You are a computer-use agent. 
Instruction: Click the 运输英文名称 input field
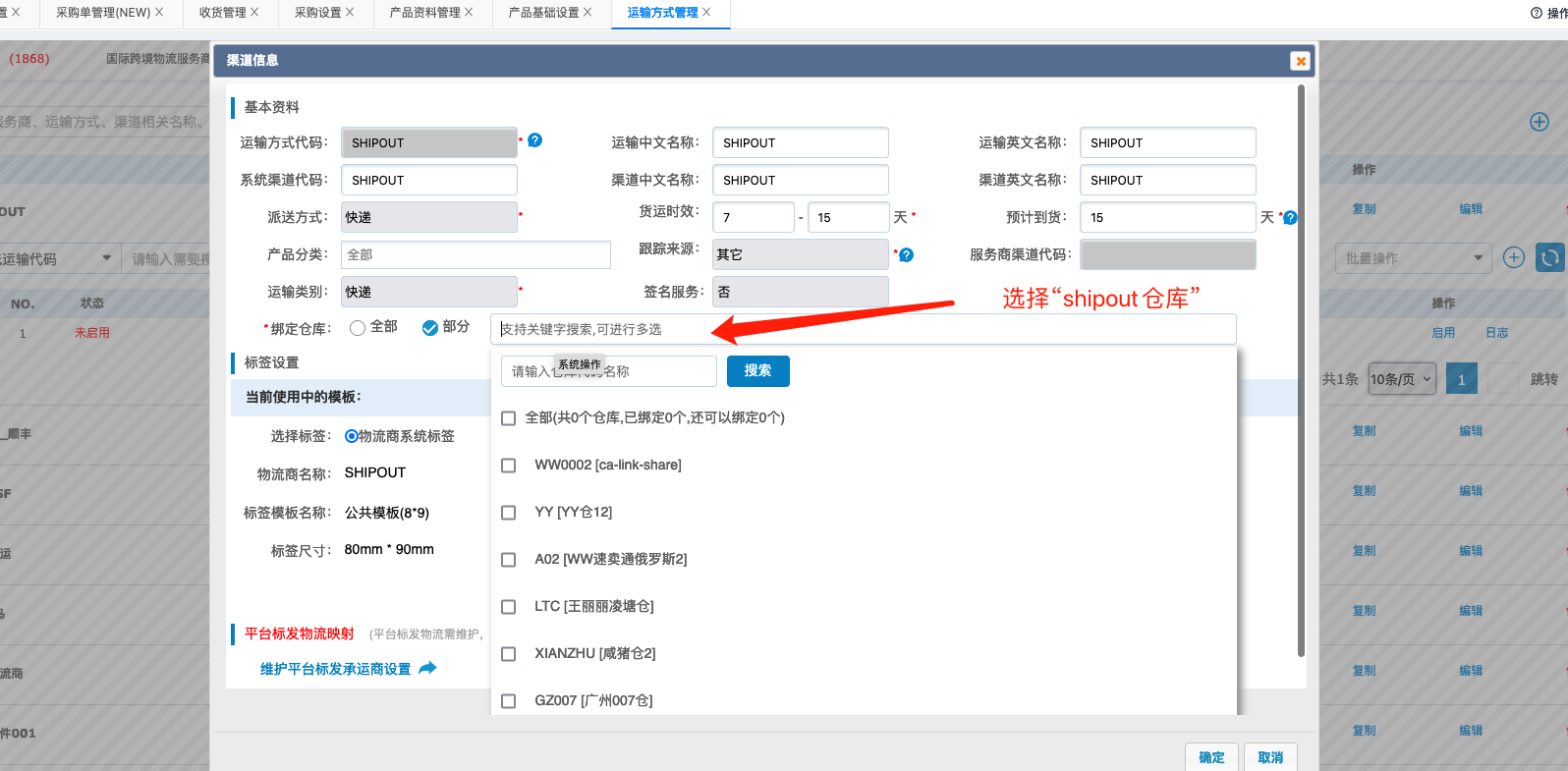pyautogui.click(x=1168, y=142)
